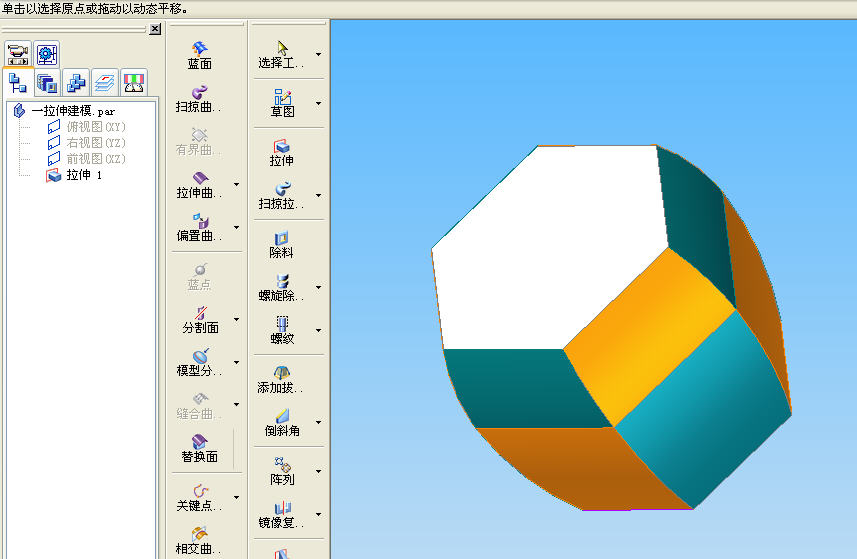The height and width of the screenshot is (559, 857).
Task: Close the feature tree side panel
Action: tap(155, 29)
